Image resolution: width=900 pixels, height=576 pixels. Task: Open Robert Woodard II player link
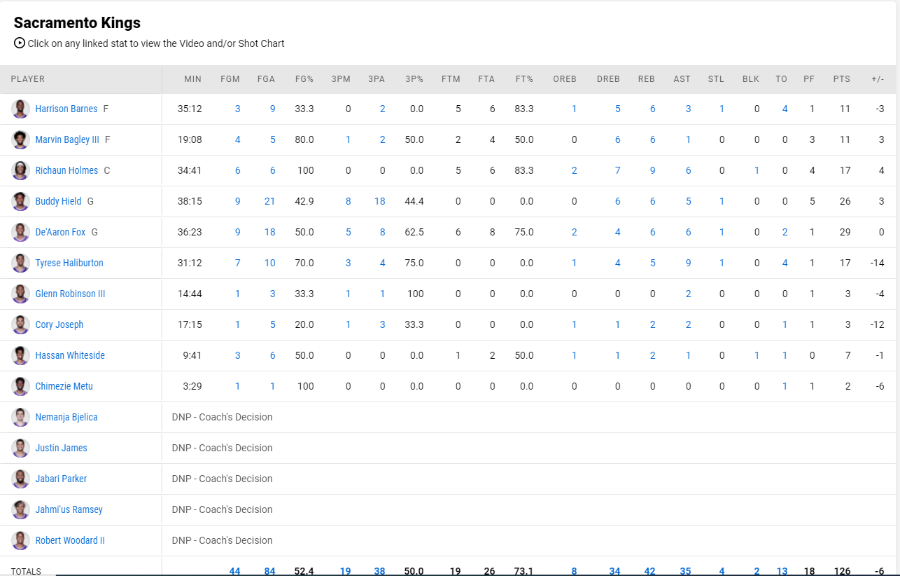70,540
